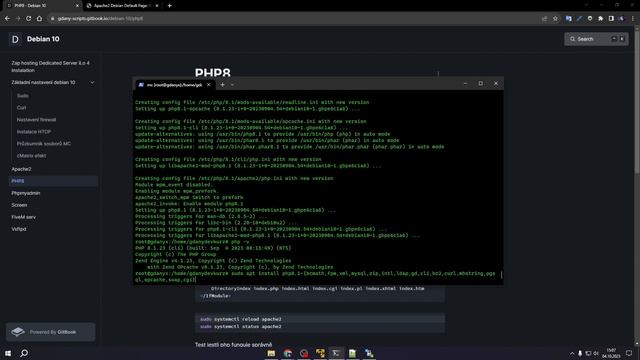The height and width of the screenshot is (360, 640).
Task: Open the green notepad app in taskbar
Action: click(x=352, y=353)
